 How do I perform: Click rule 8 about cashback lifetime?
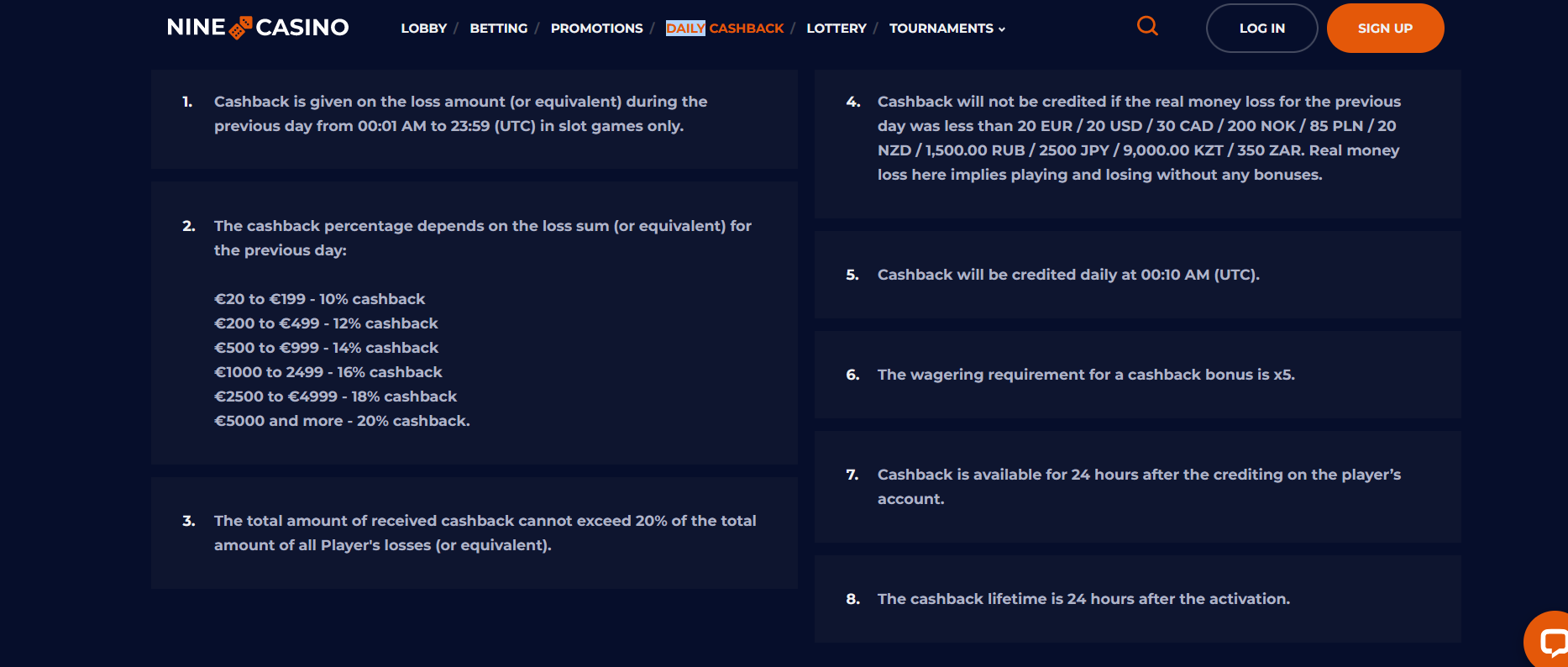(1137, 599)
